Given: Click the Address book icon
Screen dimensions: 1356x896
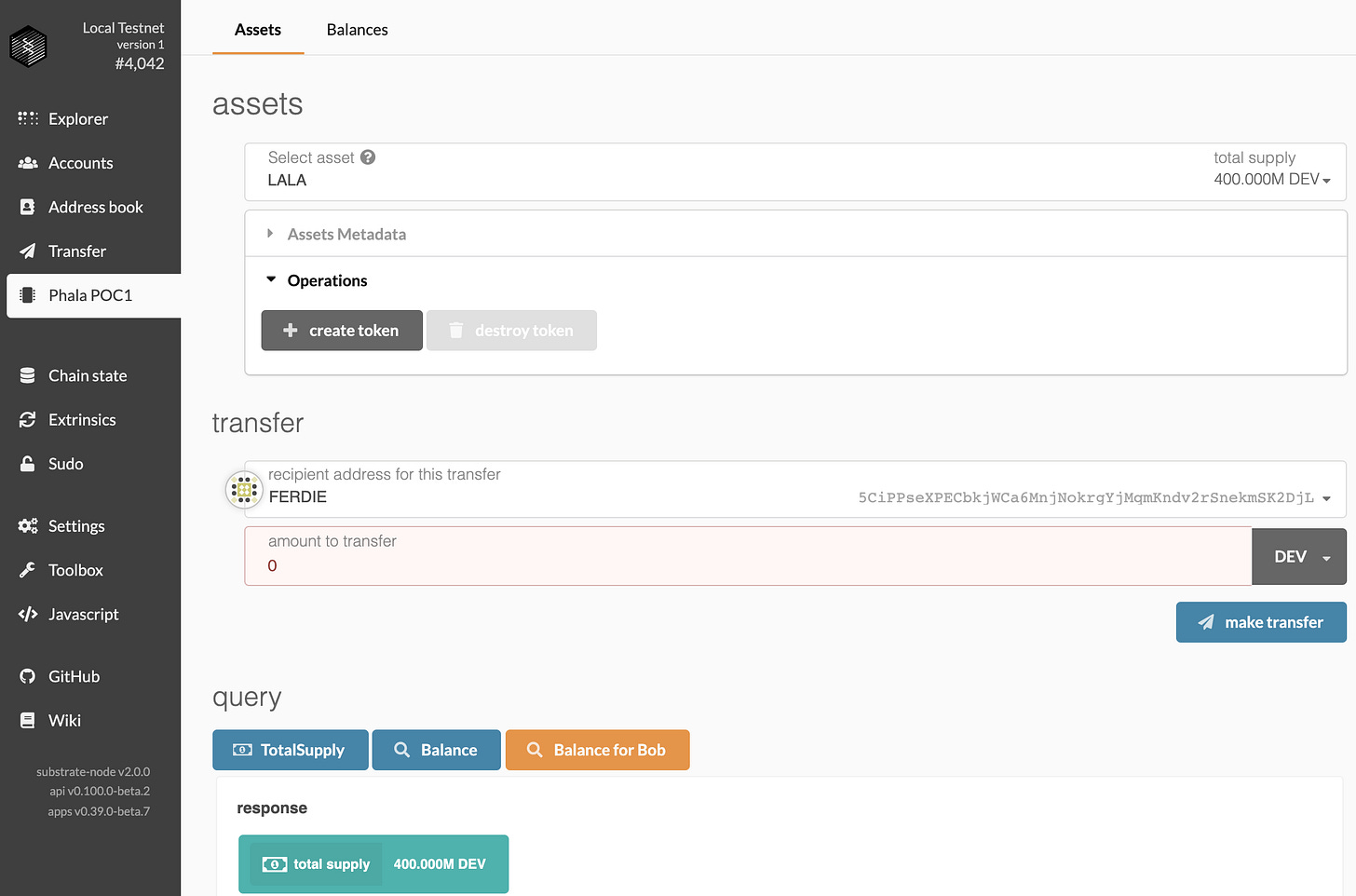Looking at the screenshot, I should (28, 207).
